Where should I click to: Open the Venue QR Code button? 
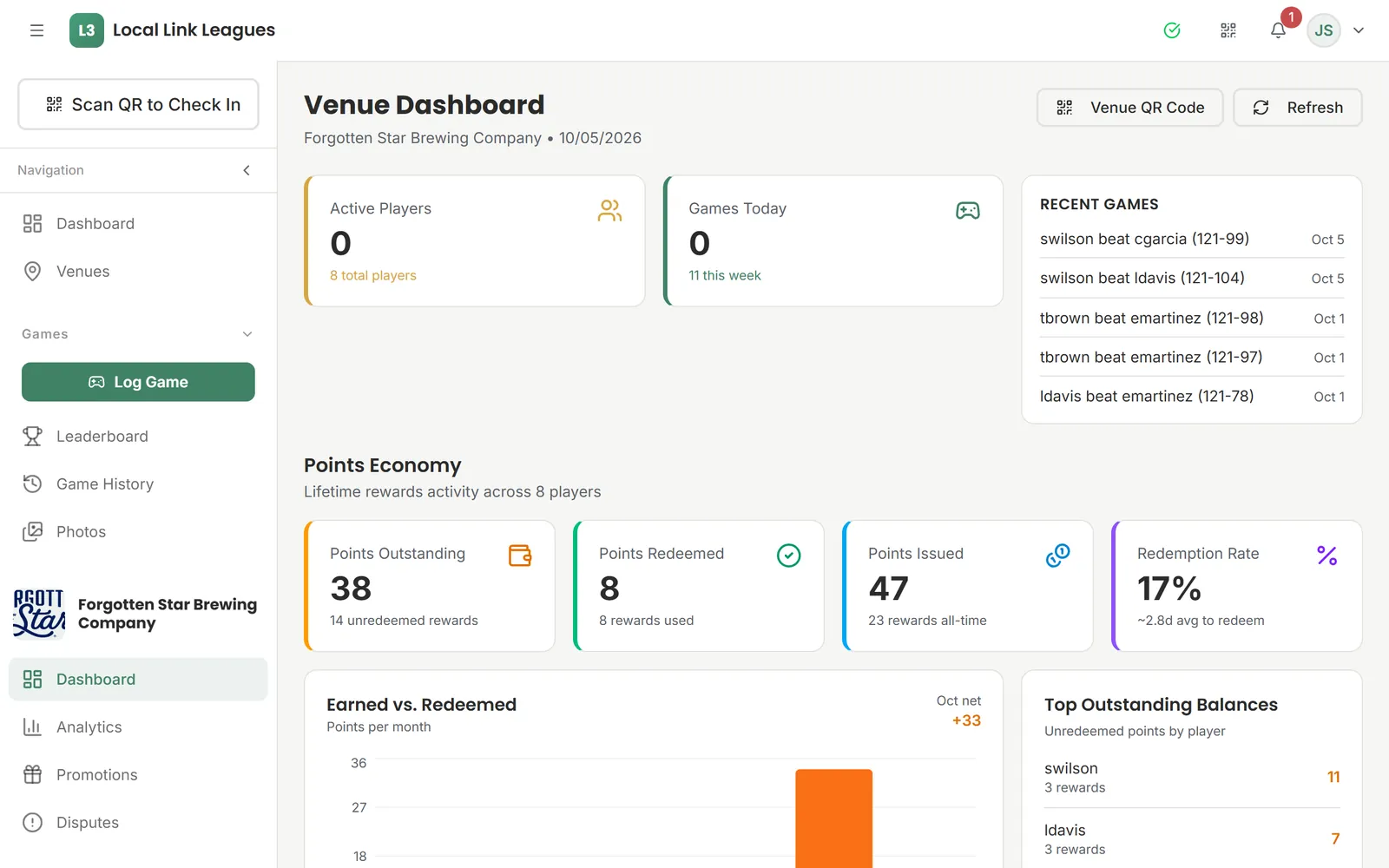tap(1129, 108)
